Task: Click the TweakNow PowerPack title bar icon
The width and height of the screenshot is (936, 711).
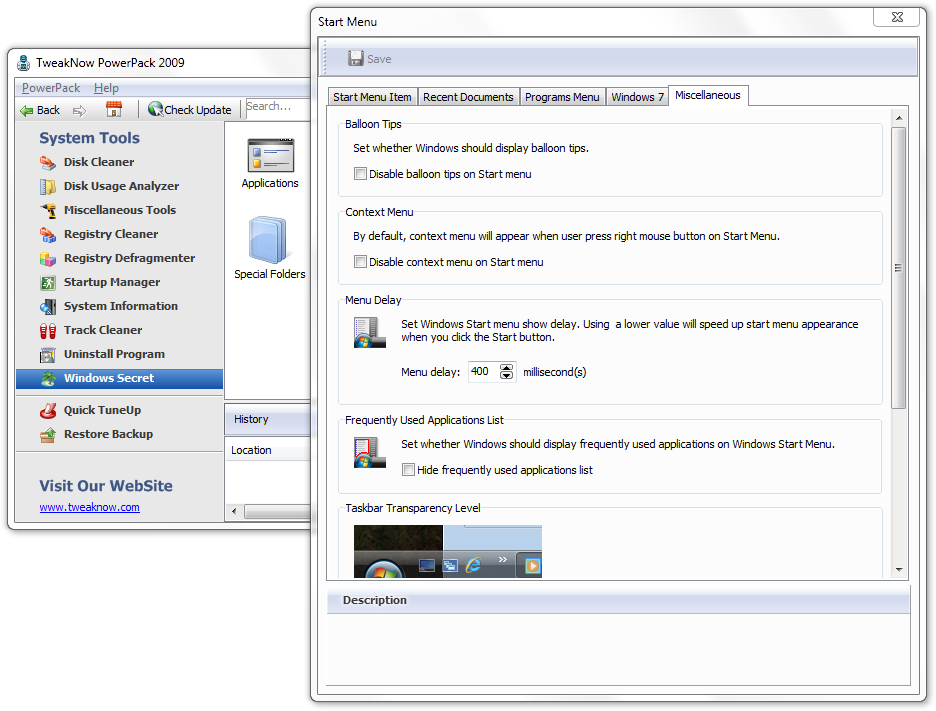Action: click(x=23, y=63)
